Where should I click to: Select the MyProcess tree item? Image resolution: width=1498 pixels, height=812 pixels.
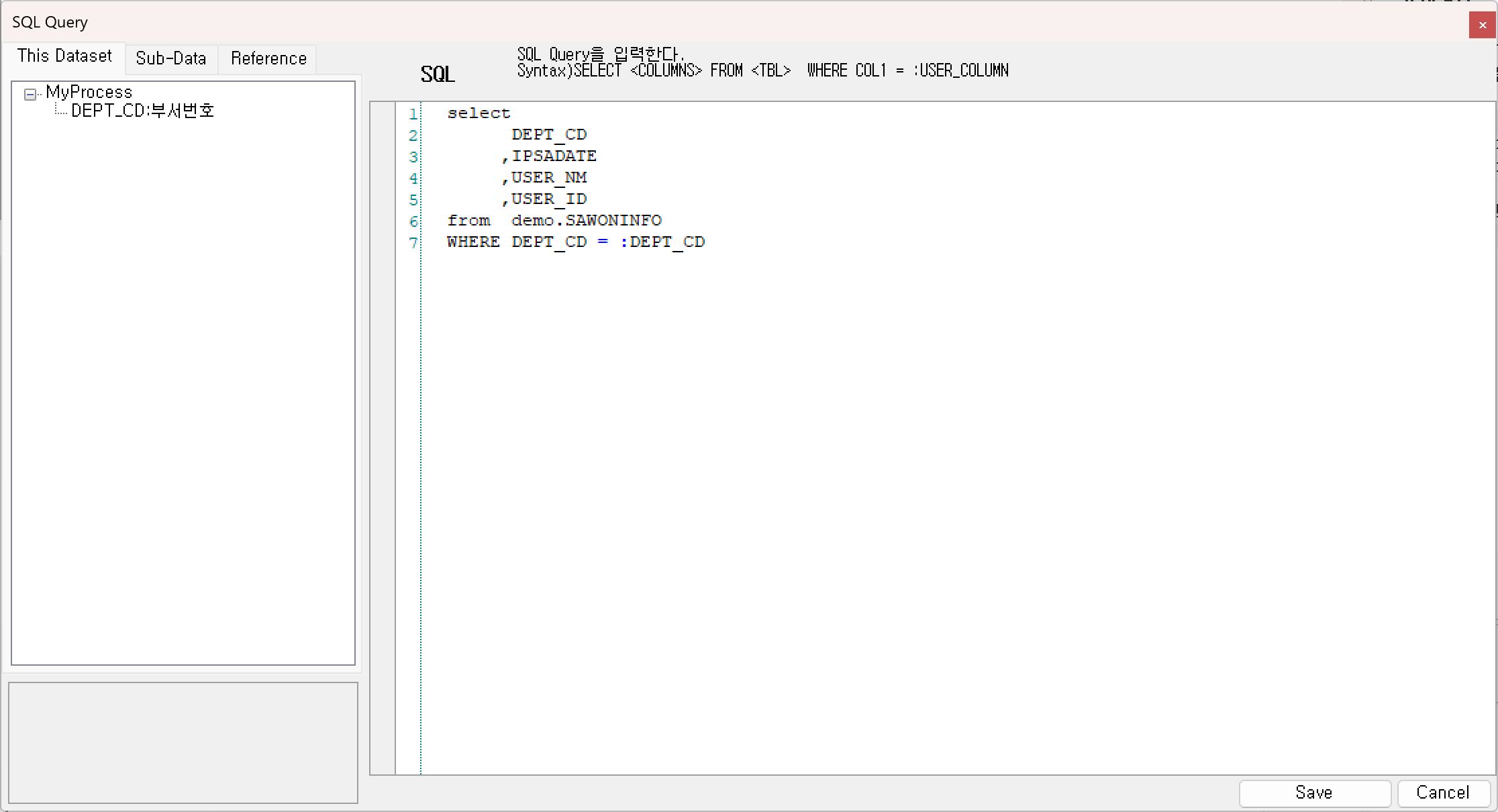click(x=89, y=92)
